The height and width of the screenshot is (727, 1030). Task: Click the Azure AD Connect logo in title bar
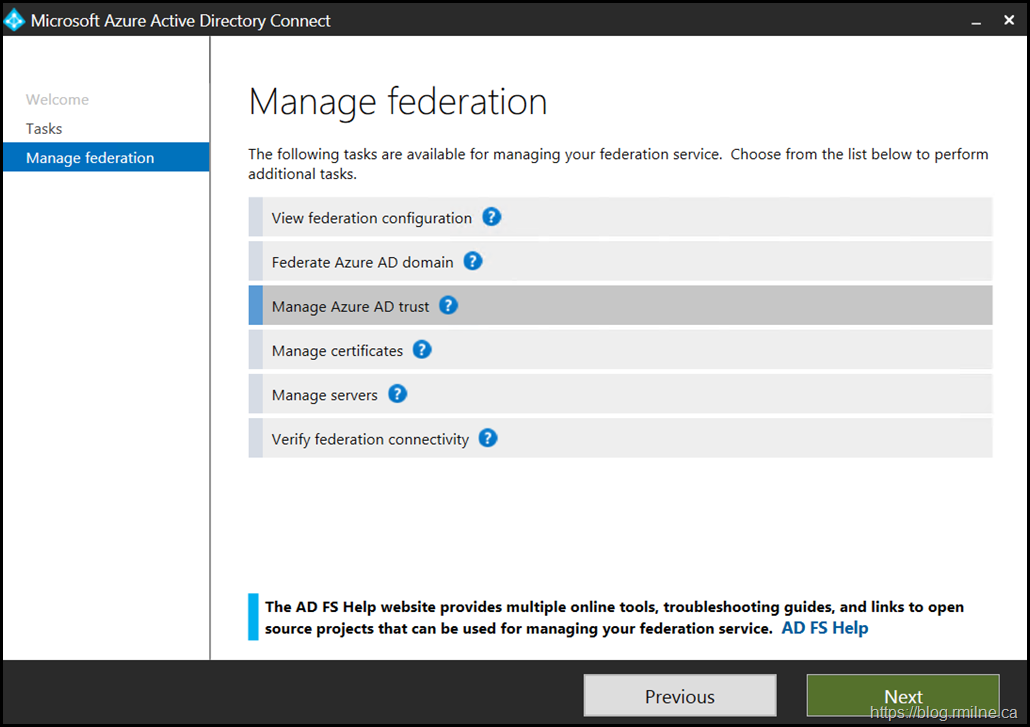tap(15, 20)
